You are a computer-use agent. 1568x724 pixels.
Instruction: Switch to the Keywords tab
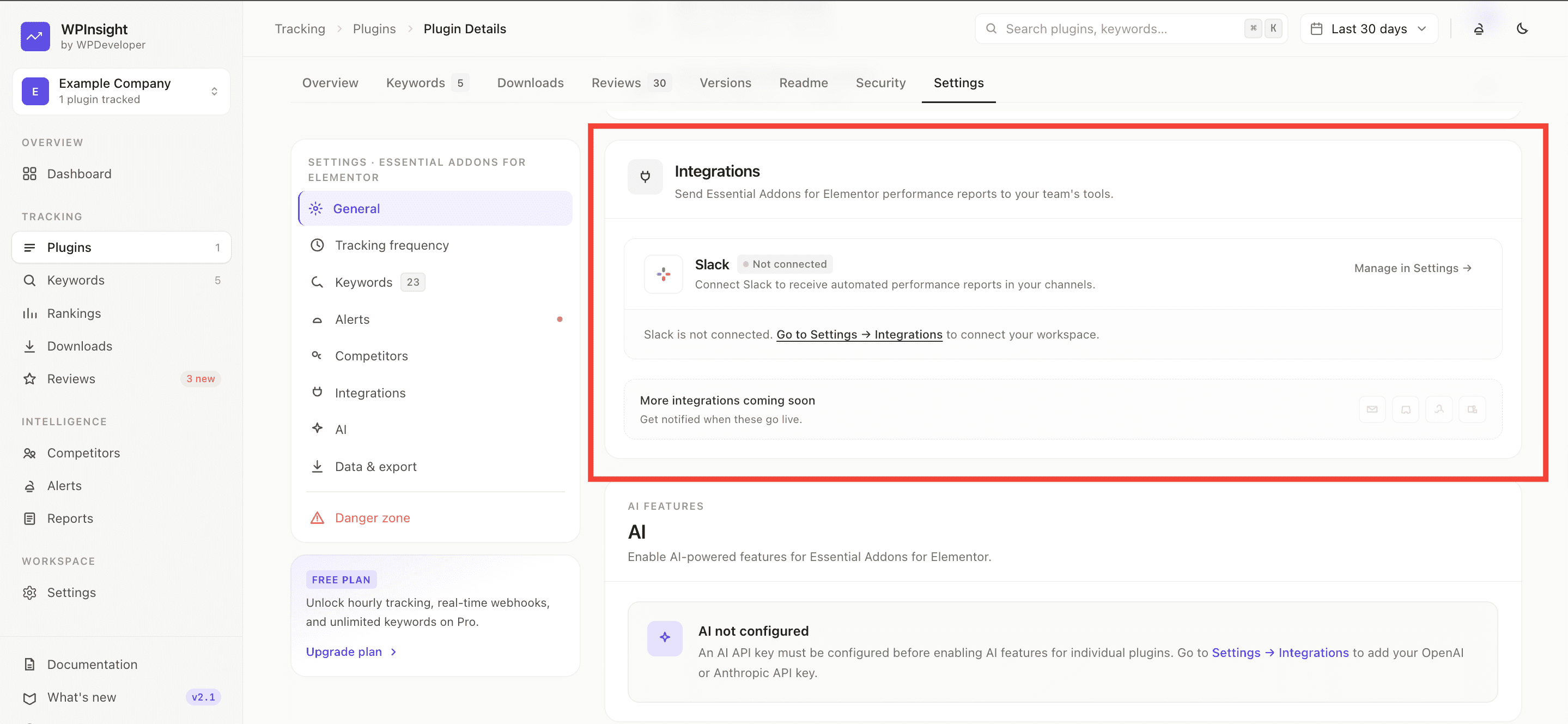pyautogui.click(x=427, y=83)
